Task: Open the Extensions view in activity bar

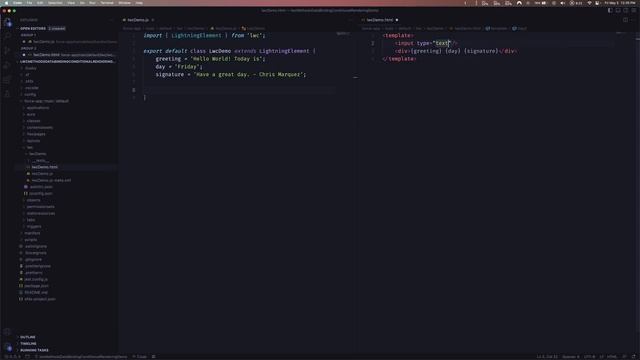Action: [8, 80]
